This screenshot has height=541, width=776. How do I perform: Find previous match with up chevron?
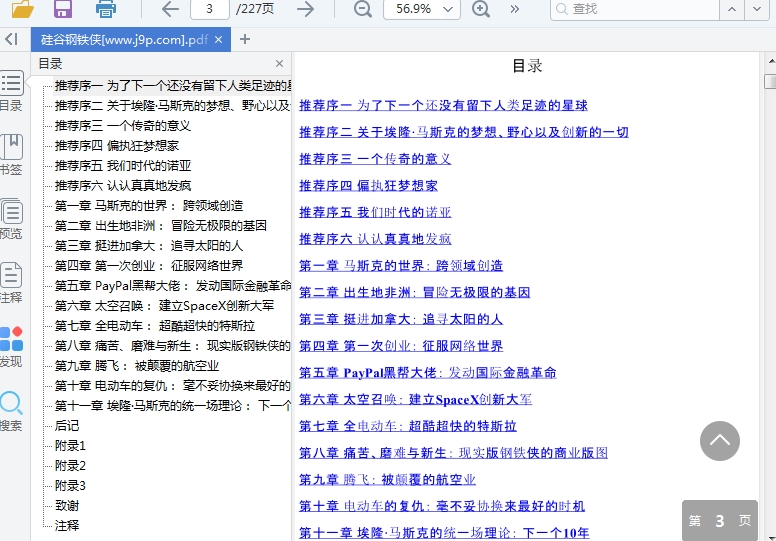(x=732, y=9)
